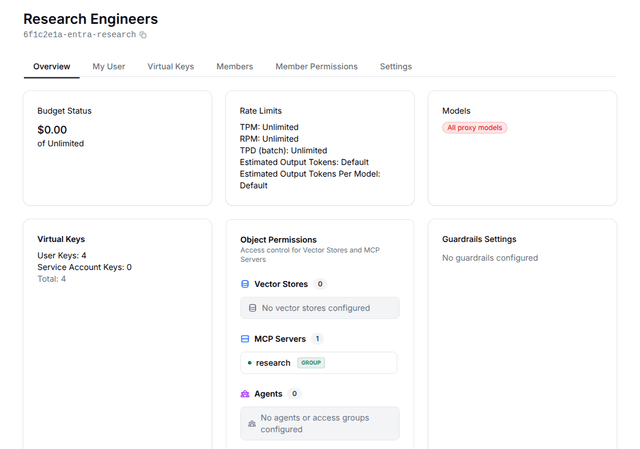This screenshot has width=640, height=449.
Task: Click the team ID text 6f1c2e1a-entra-research
Action: pos(80,35)
